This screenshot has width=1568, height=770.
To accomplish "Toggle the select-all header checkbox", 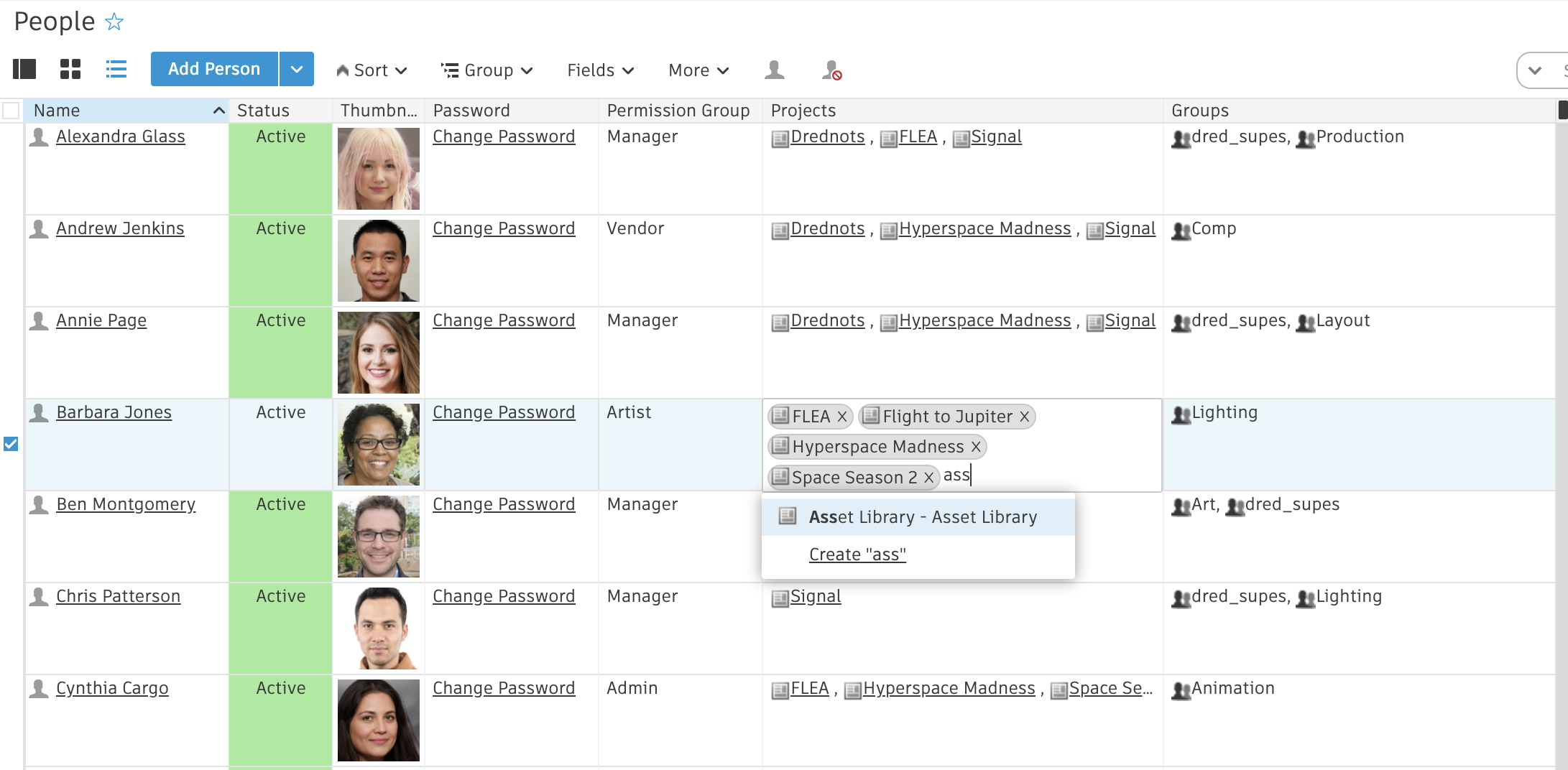I will [x=11, y=111].
